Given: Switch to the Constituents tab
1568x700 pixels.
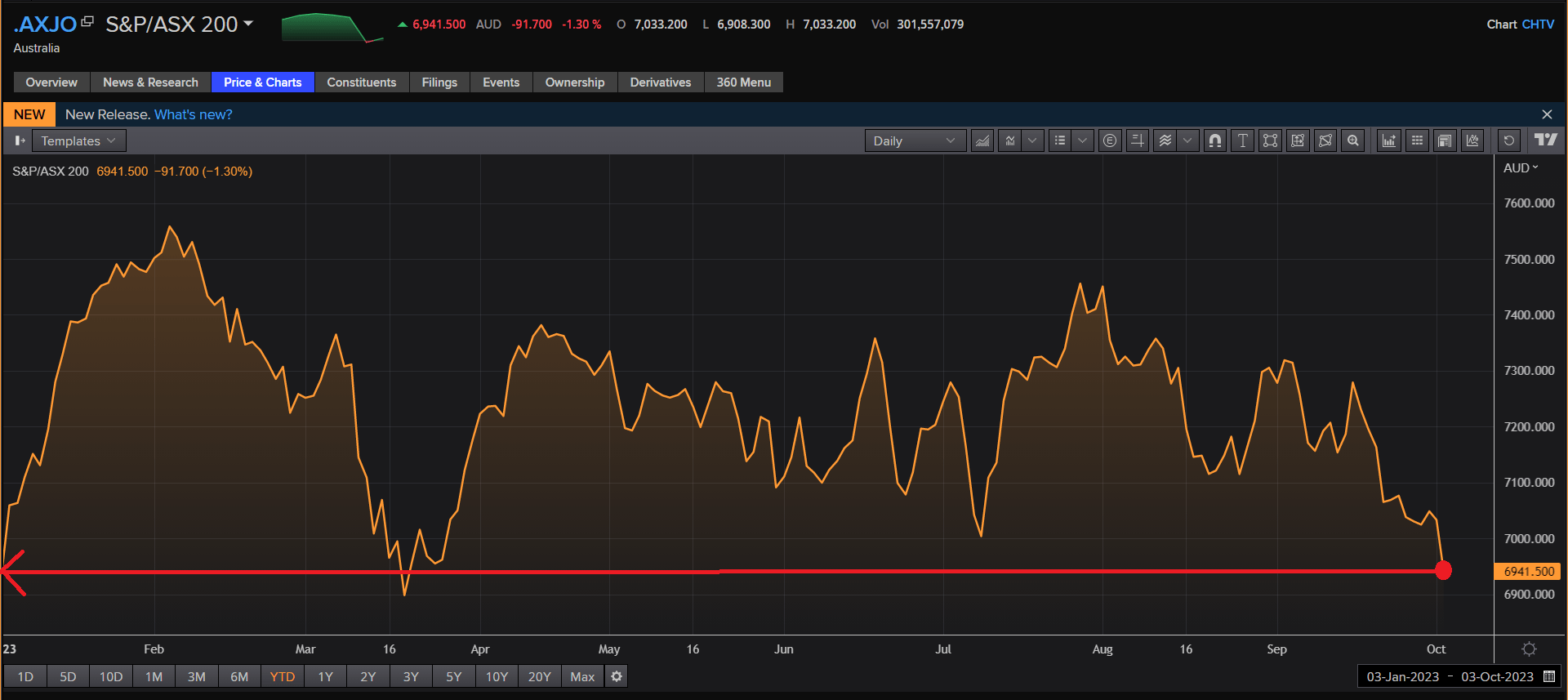Looking at the screenshot, I should coord(361,82).
